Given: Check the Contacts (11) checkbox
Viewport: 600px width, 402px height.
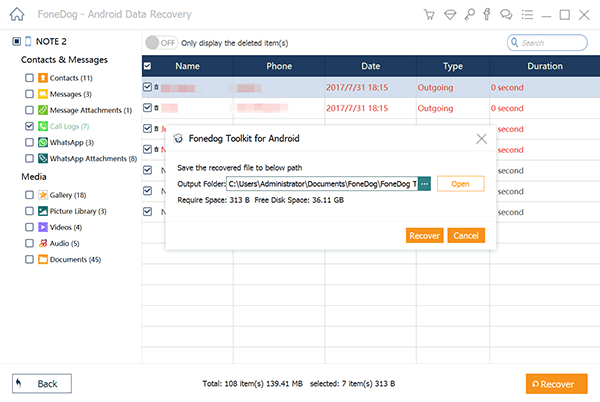Looking at the screenshot, I should (x=29, y=78).
